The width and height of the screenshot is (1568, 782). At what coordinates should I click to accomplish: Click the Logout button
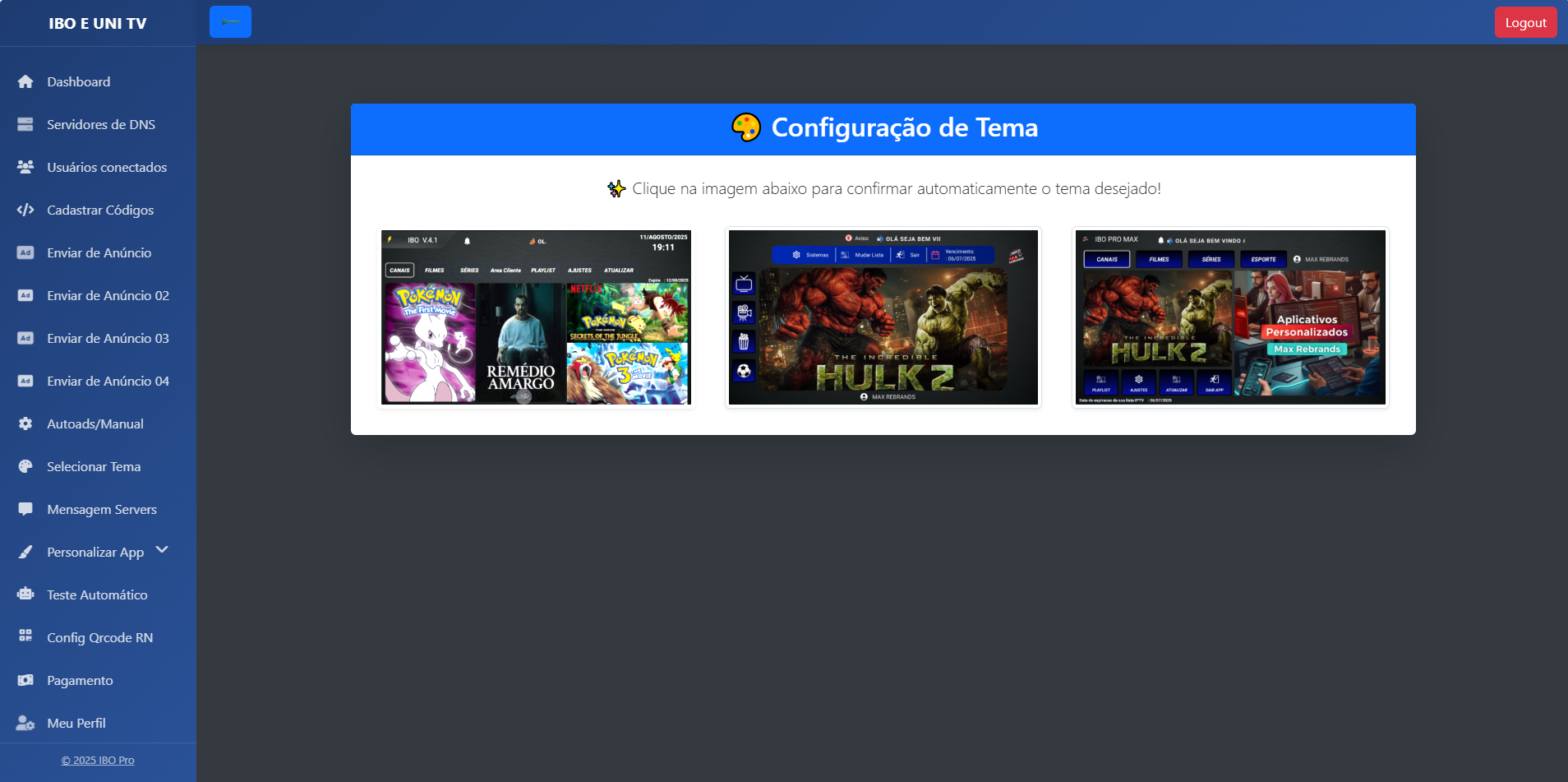pyautogui.click(x=1525, y=22)
